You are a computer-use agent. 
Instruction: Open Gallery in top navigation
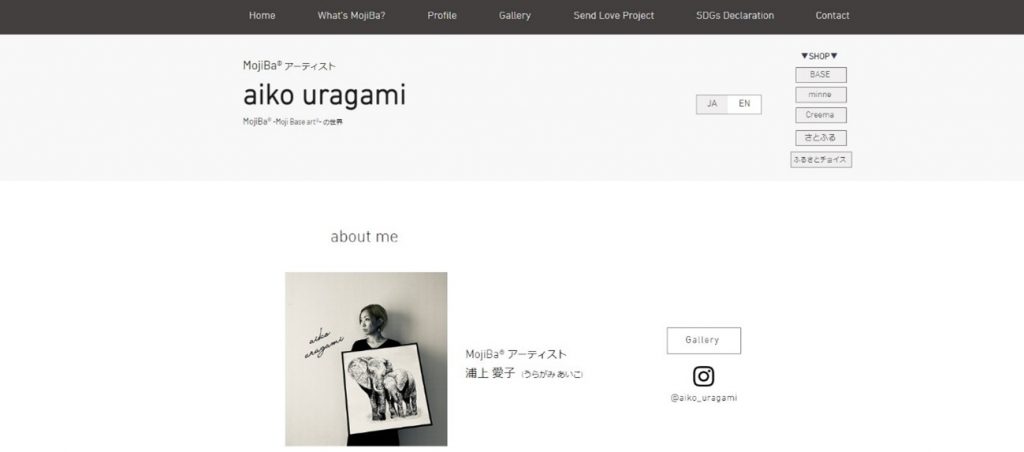515,16
